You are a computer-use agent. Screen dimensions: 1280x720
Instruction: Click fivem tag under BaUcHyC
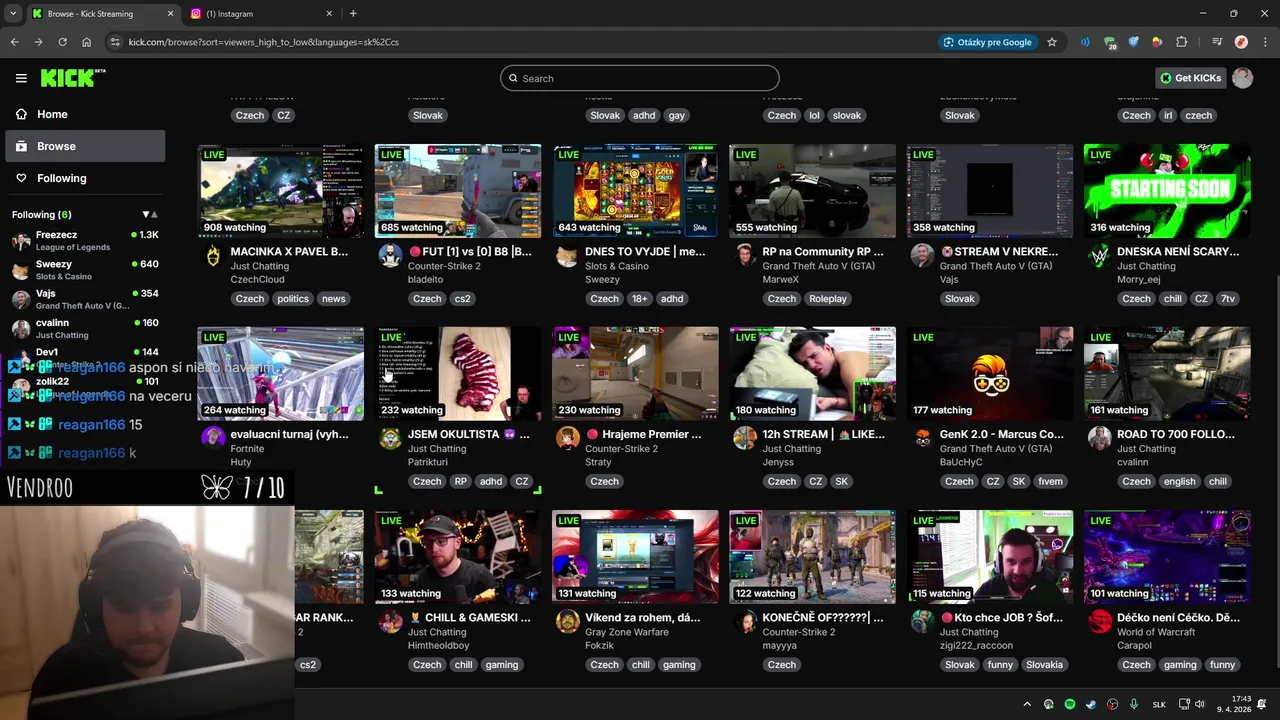pos(1050,481)
